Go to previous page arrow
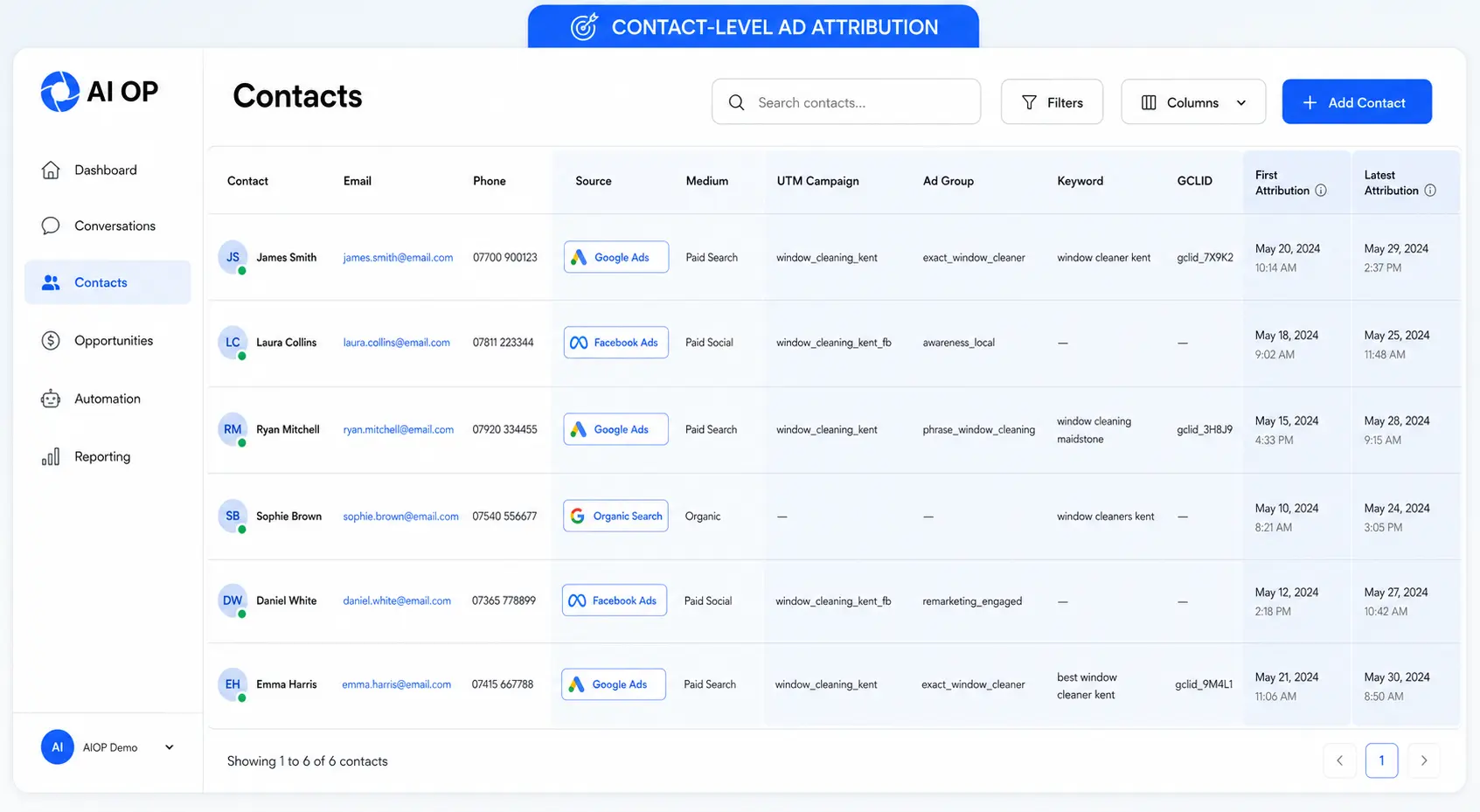1480x812 pixels. click(1340, 760)
